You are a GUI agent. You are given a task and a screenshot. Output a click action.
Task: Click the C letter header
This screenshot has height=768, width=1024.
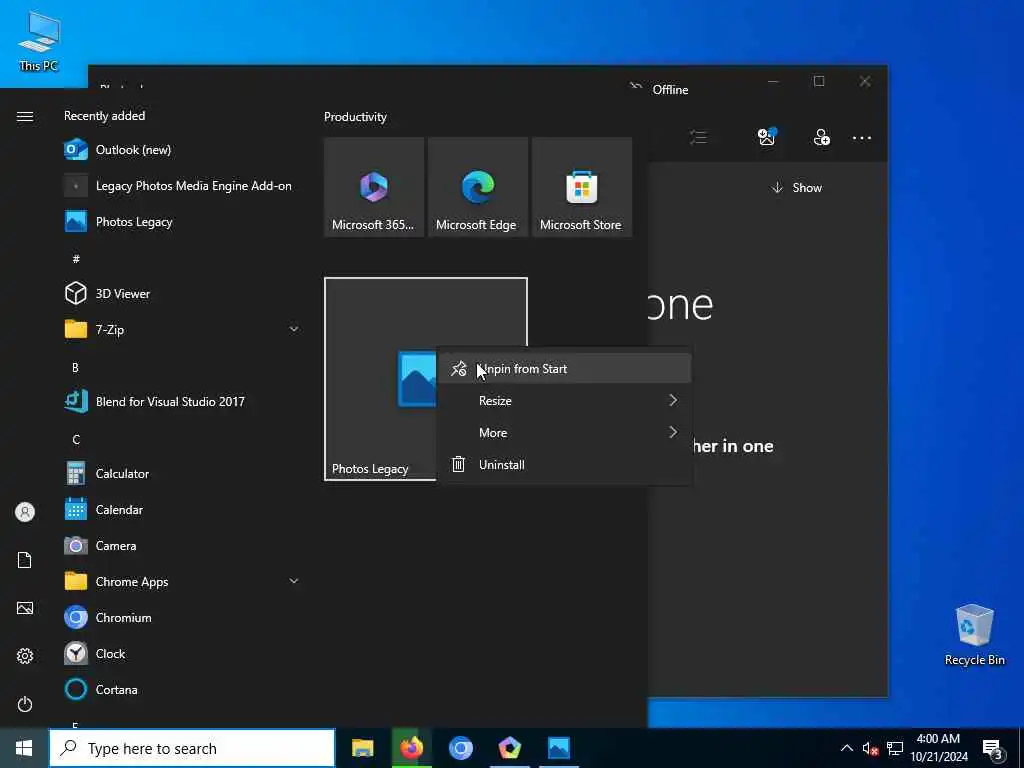point(76,440)
